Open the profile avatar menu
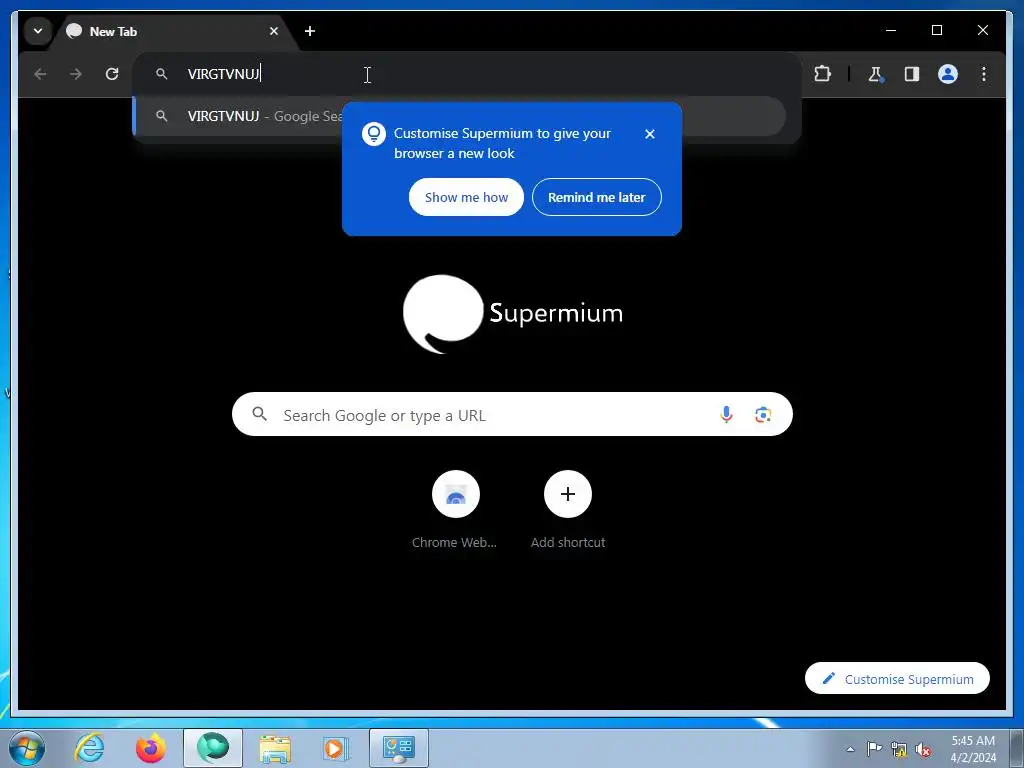This screenshot has width=1024, height=768. click(948, 74)
